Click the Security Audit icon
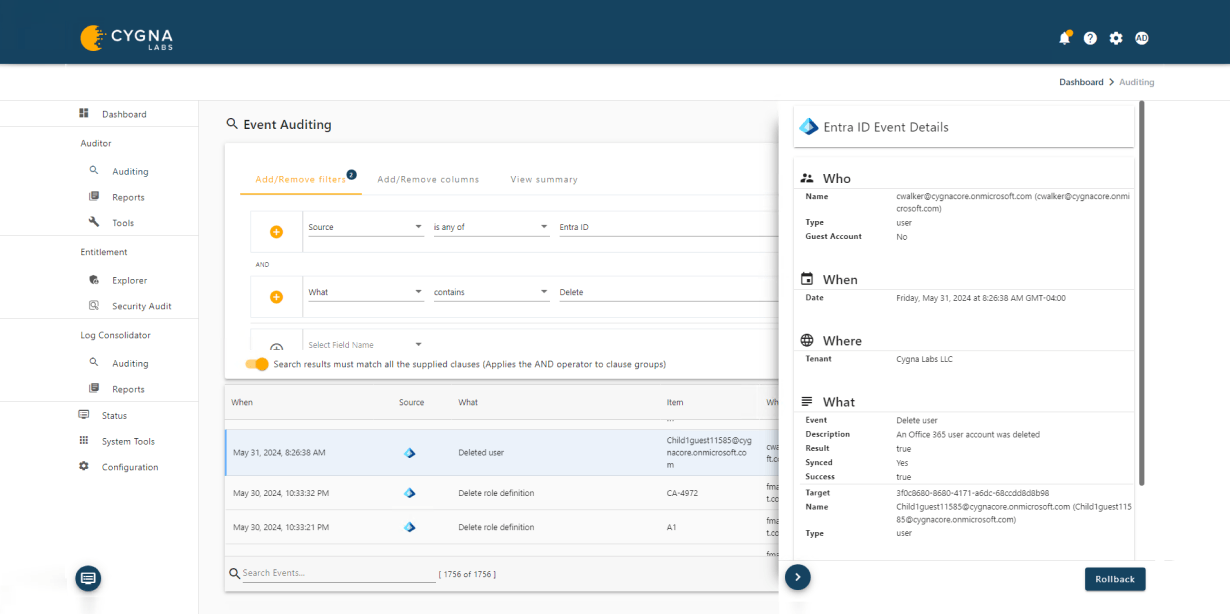Image resolution: width=1230 pixels, height=614 pixels. tap(93, 305)
